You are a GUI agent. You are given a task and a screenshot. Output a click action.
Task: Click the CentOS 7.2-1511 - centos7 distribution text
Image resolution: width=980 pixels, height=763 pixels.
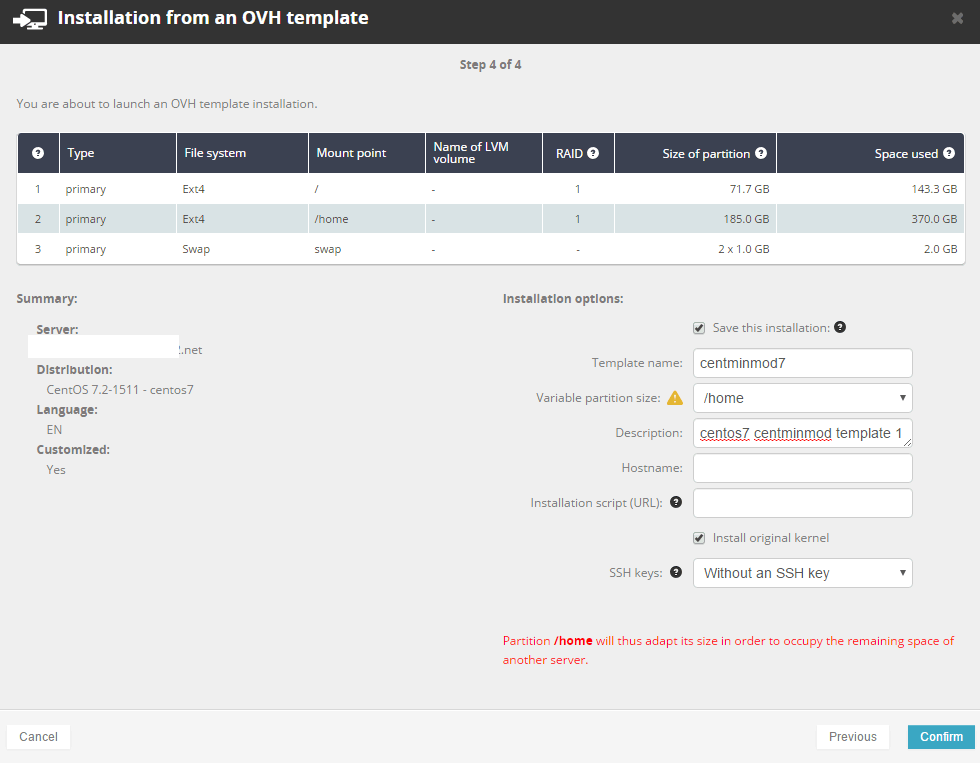click(x=120, y=390)
